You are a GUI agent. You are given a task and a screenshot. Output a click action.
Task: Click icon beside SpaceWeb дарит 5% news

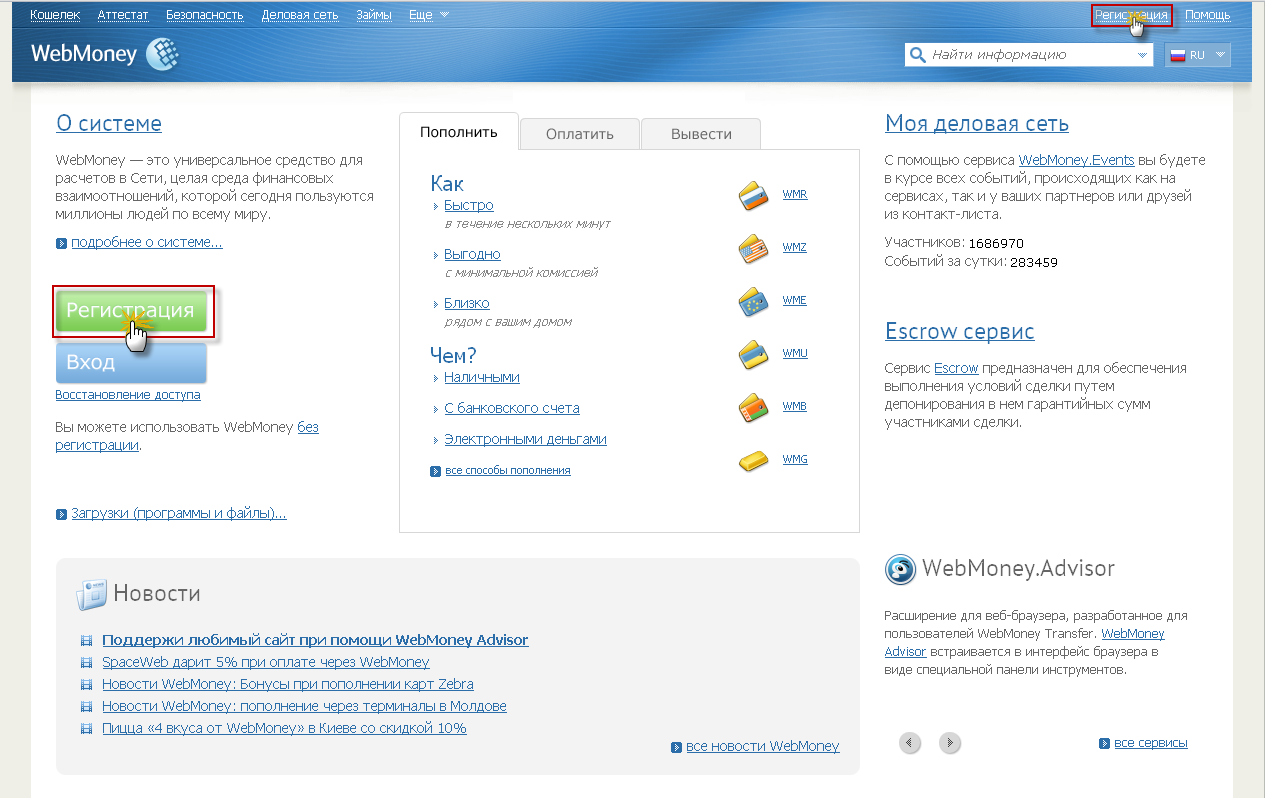[86, 662]
